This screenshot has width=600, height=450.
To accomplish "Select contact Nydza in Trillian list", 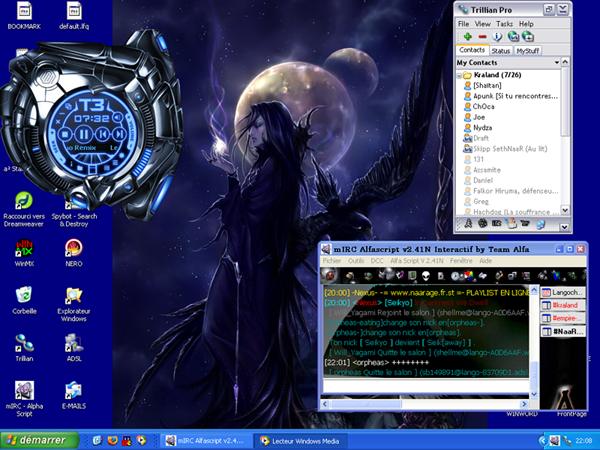I will pos(482,127).
